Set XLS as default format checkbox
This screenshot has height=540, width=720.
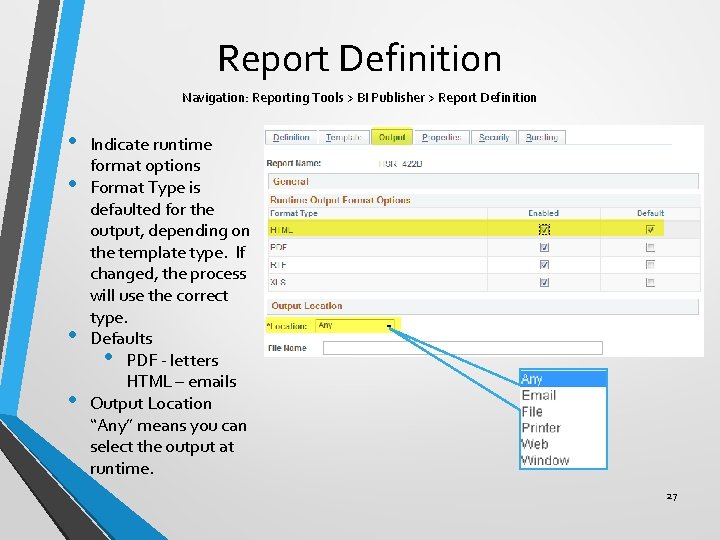click(x=650, y=282)
